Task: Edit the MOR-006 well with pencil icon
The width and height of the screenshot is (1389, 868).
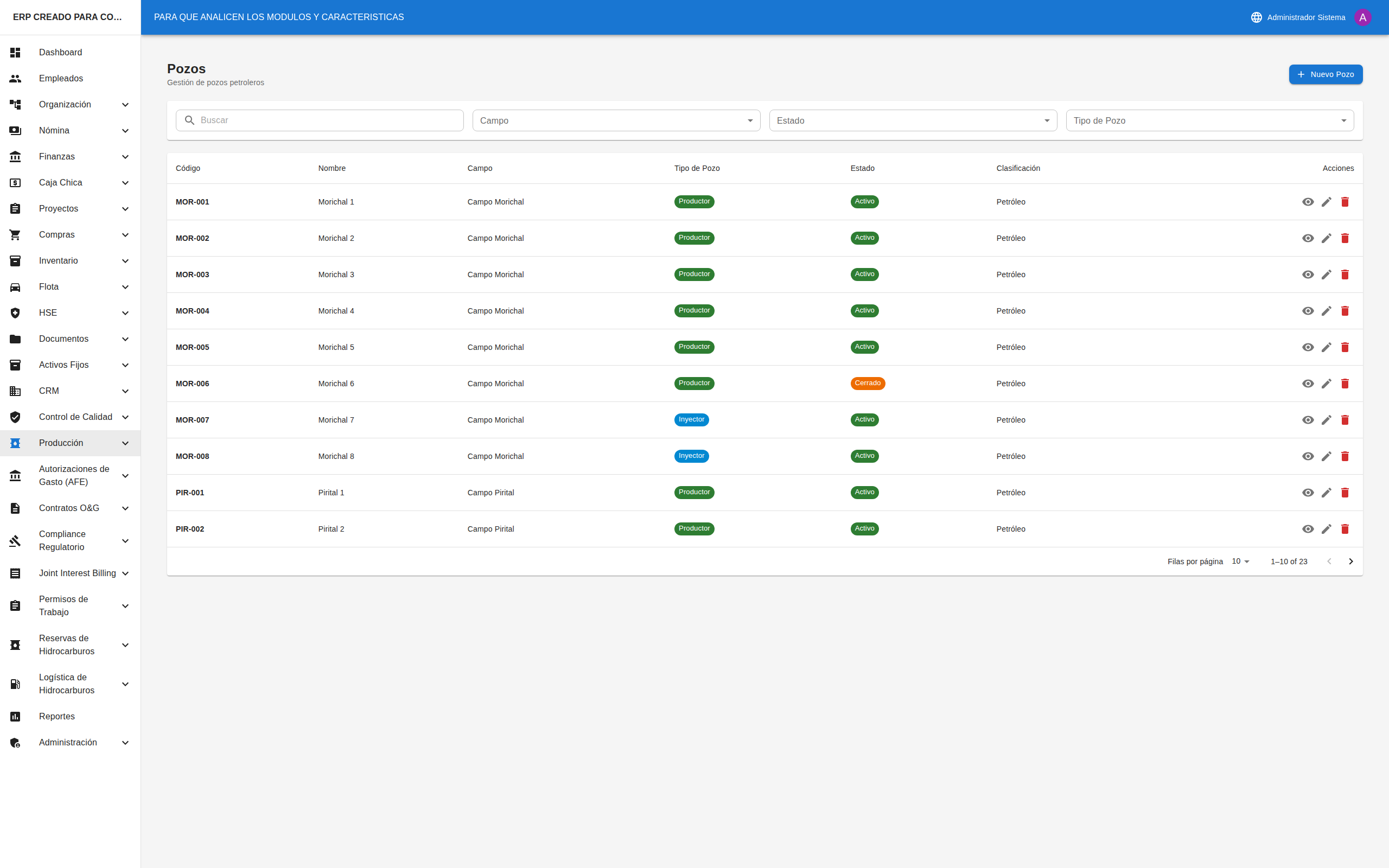Action: point(1327,384)
